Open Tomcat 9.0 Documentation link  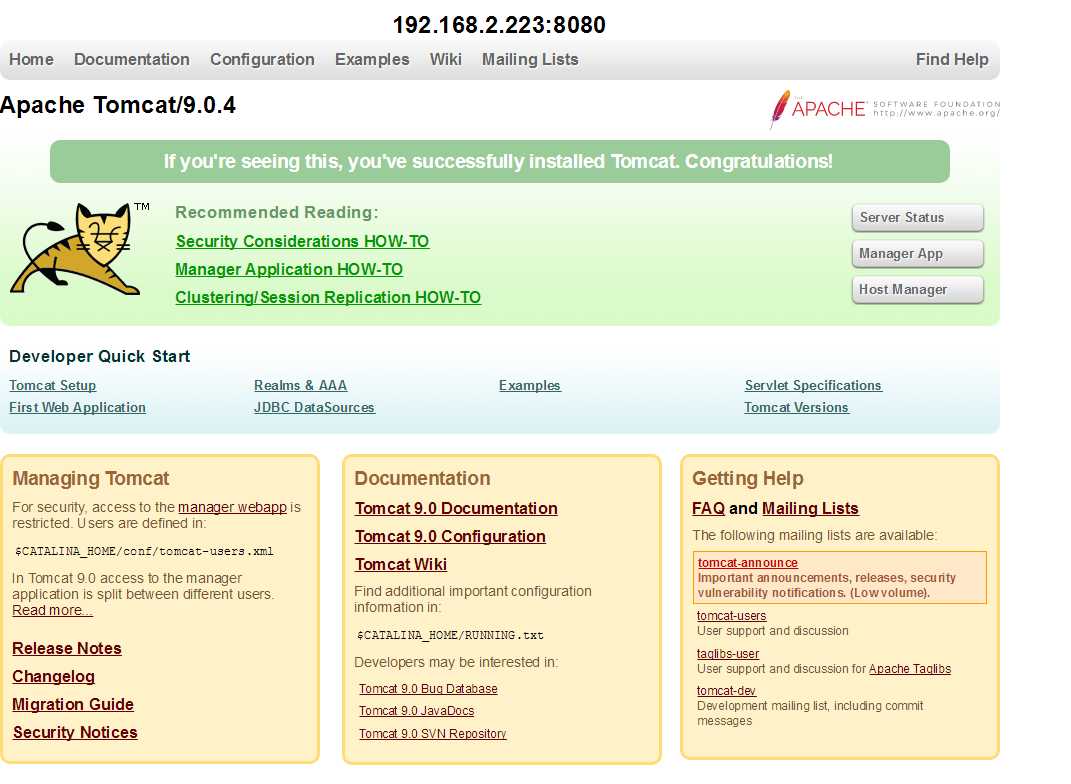pos(456,508)
